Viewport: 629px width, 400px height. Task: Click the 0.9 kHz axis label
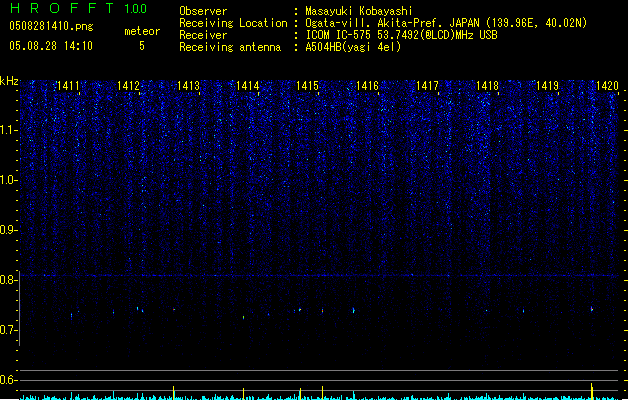7,230
